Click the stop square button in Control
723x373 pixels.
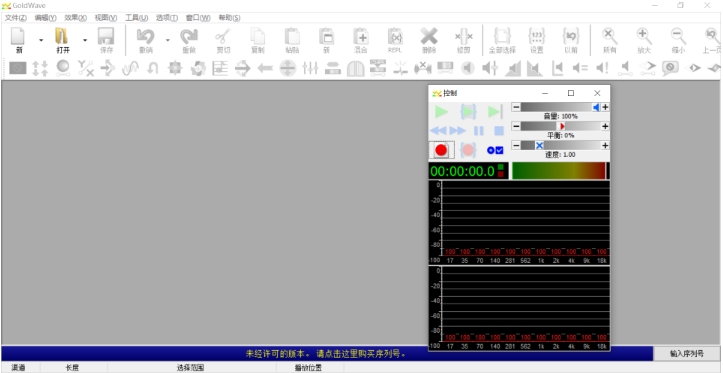(x=499, y=131)
